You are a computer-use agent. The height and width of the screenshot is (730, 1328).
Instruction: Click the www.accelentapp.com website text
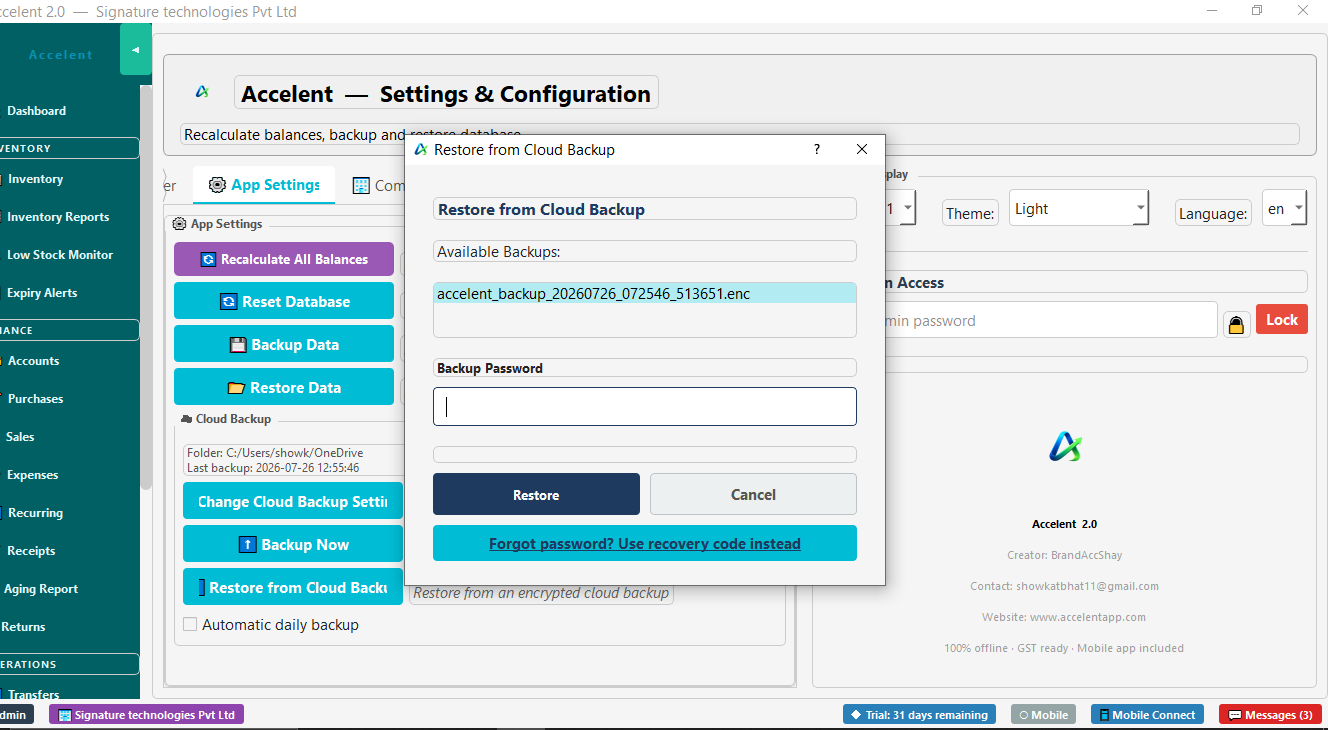click(x=1064, y=617)
